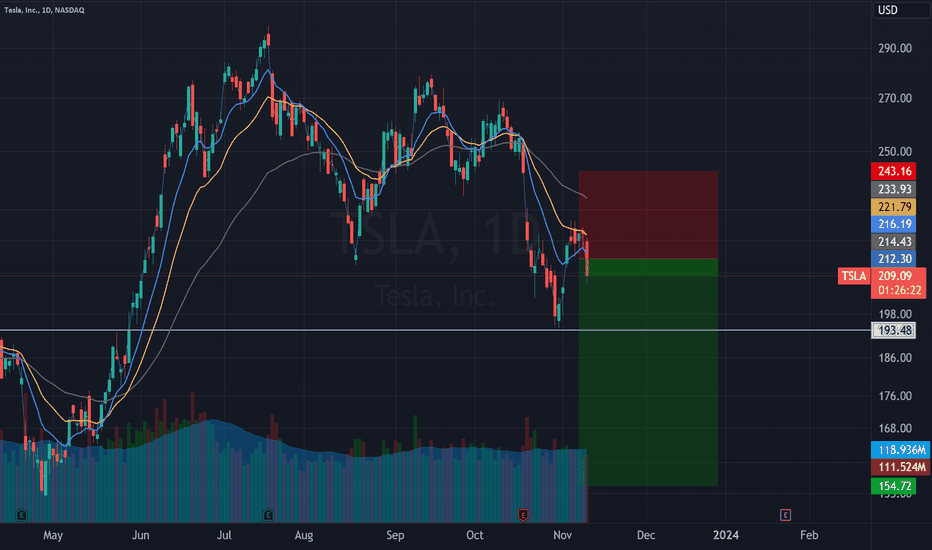Select the red 243.16 stop price label

click(x=893, y=171)
